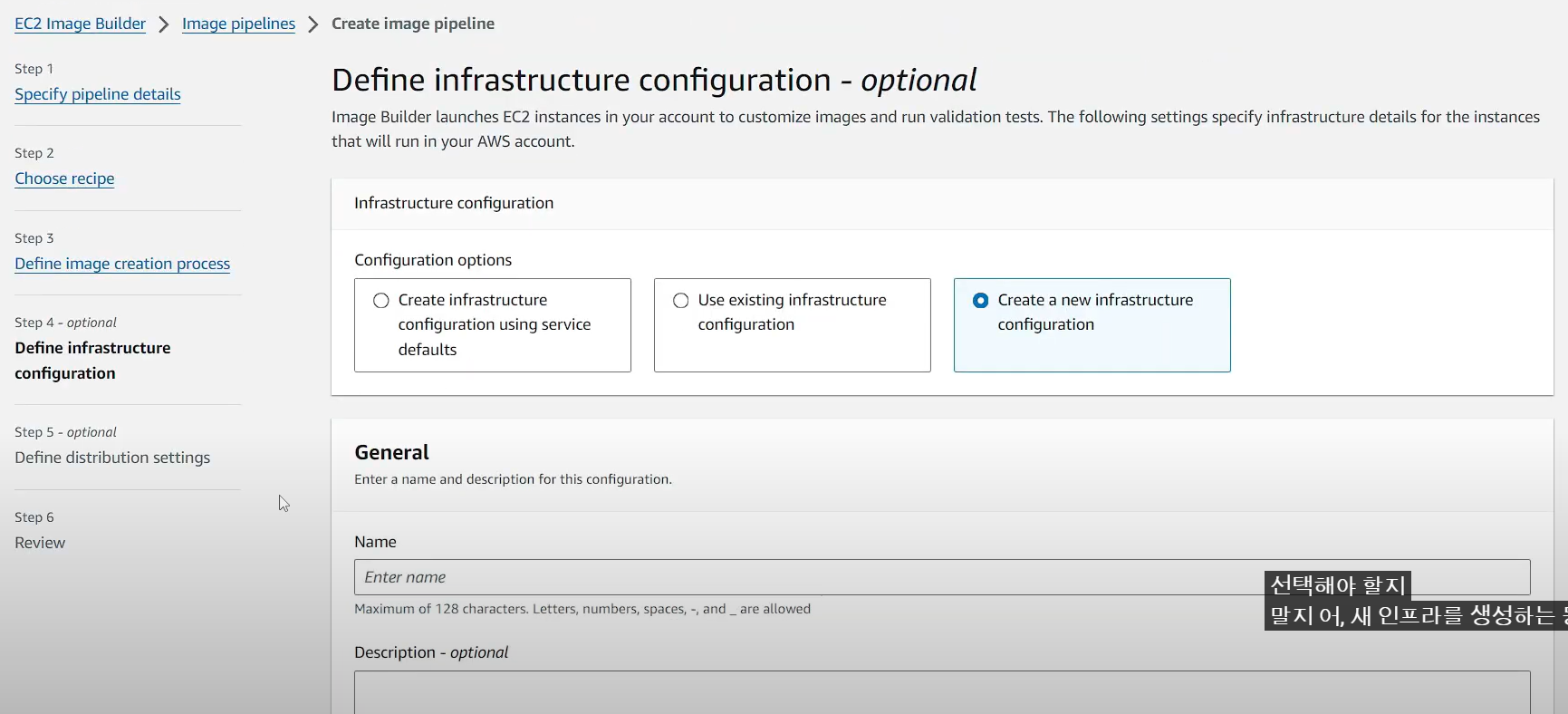This screenshot has height=714, width=1568.
Task: Click inside the Description text area
Action: click(x=942, y=692)
